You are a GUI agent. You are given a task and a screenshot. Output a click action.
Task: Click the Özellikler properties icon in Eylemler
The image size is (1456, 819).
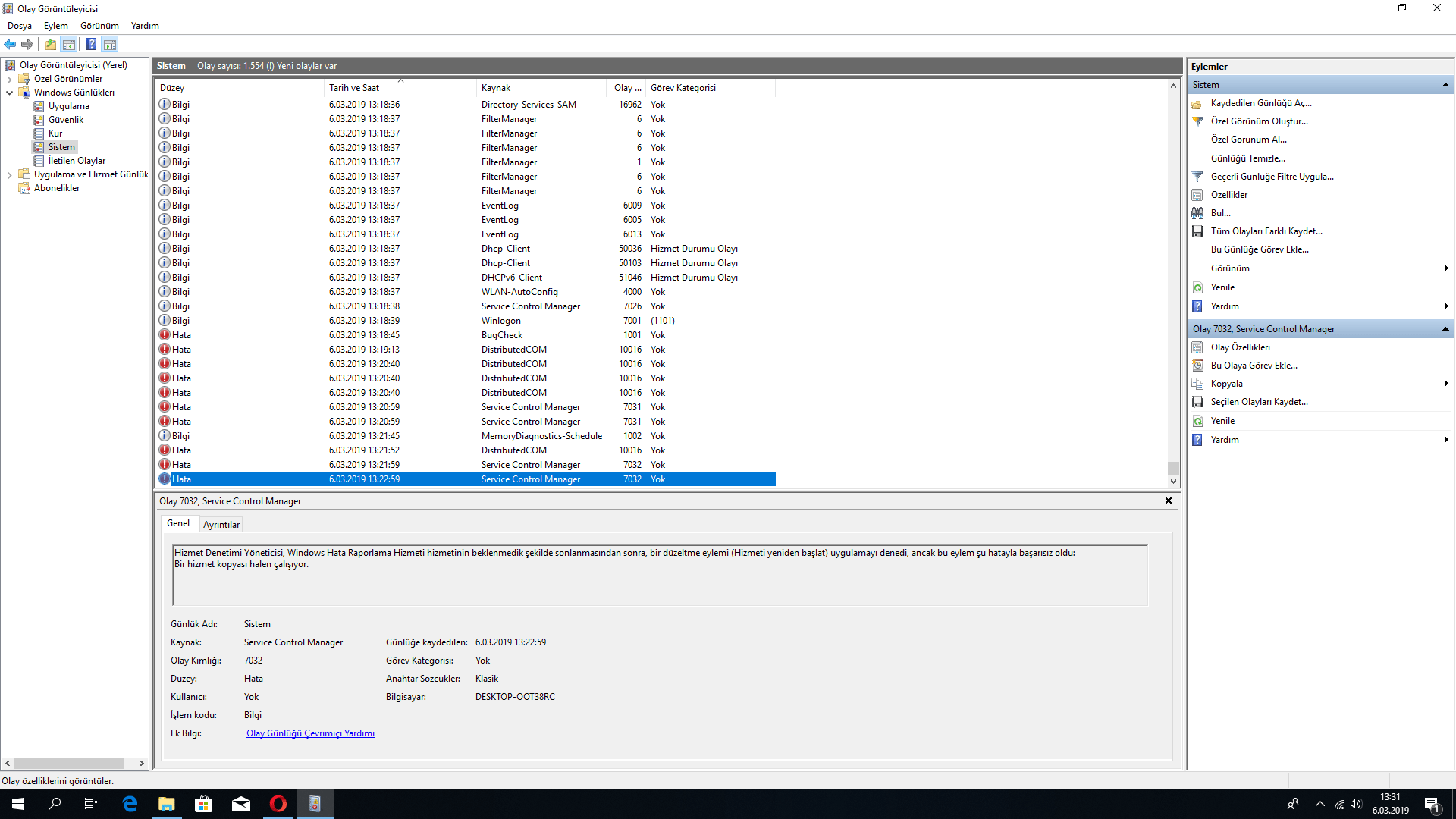point(1197,195)
